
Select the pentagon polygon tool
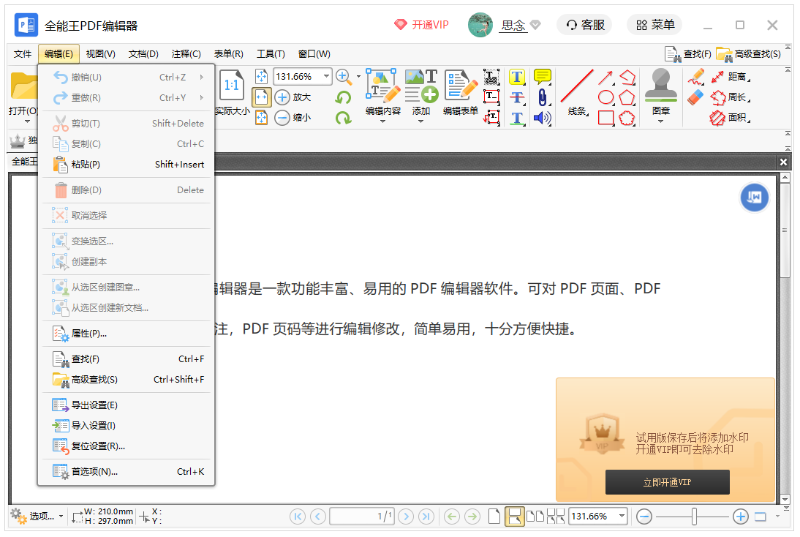[627, 97]
